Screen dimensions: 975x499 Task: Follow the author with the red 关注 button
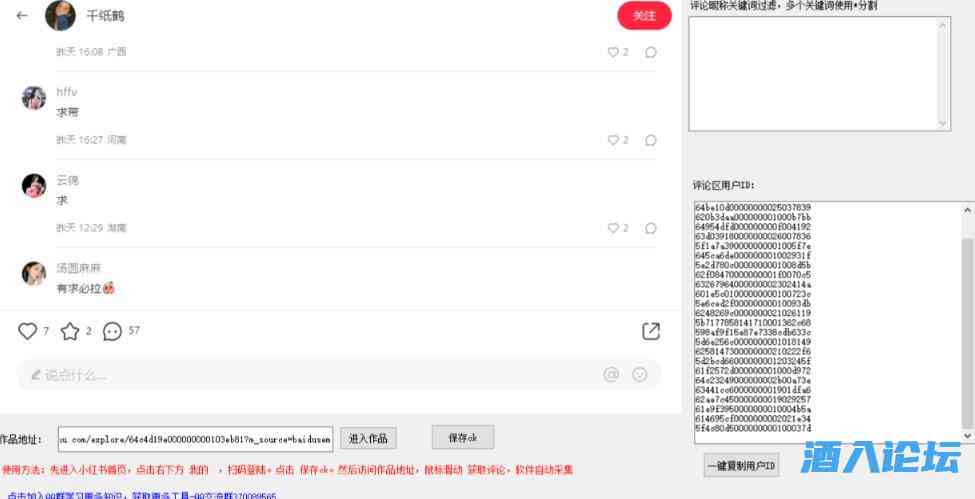[644, 16]
